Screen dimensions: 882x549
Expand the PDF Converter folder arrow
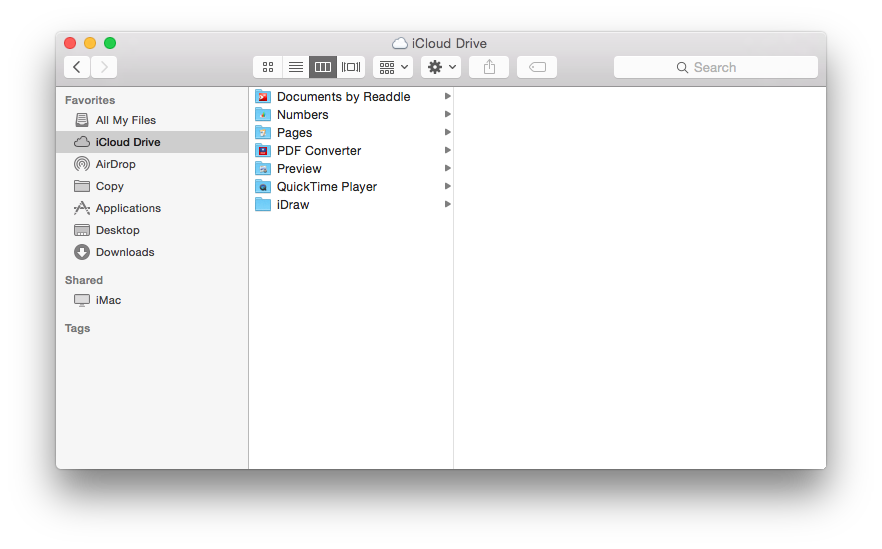pos(448,150)
